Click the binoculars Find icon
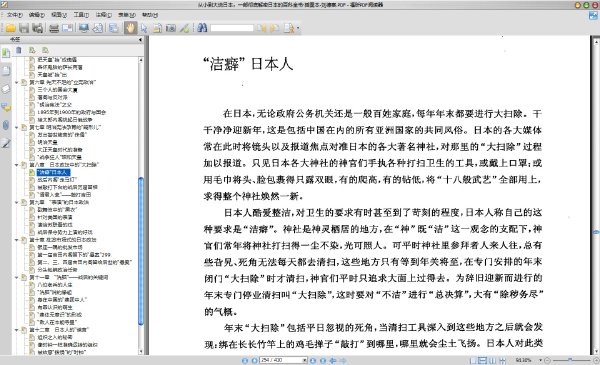600x365 pixels. pos(202,28)
